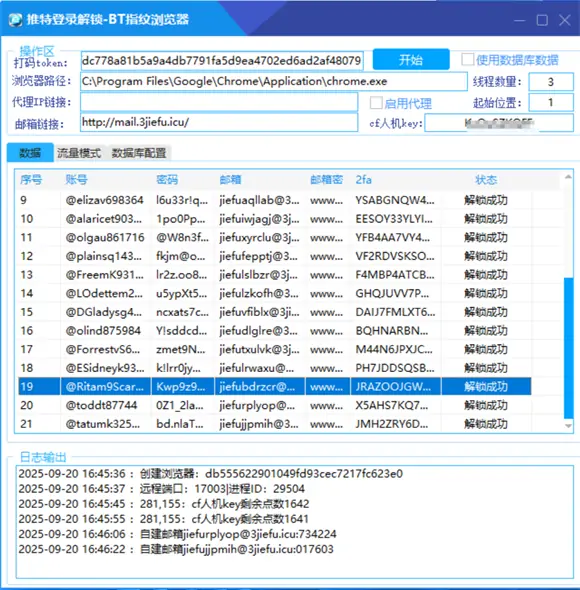Image resolution: width=580 pixels, height=590 pixels.
Task: Click the cf人机key input field
Action: pos(499,123)
